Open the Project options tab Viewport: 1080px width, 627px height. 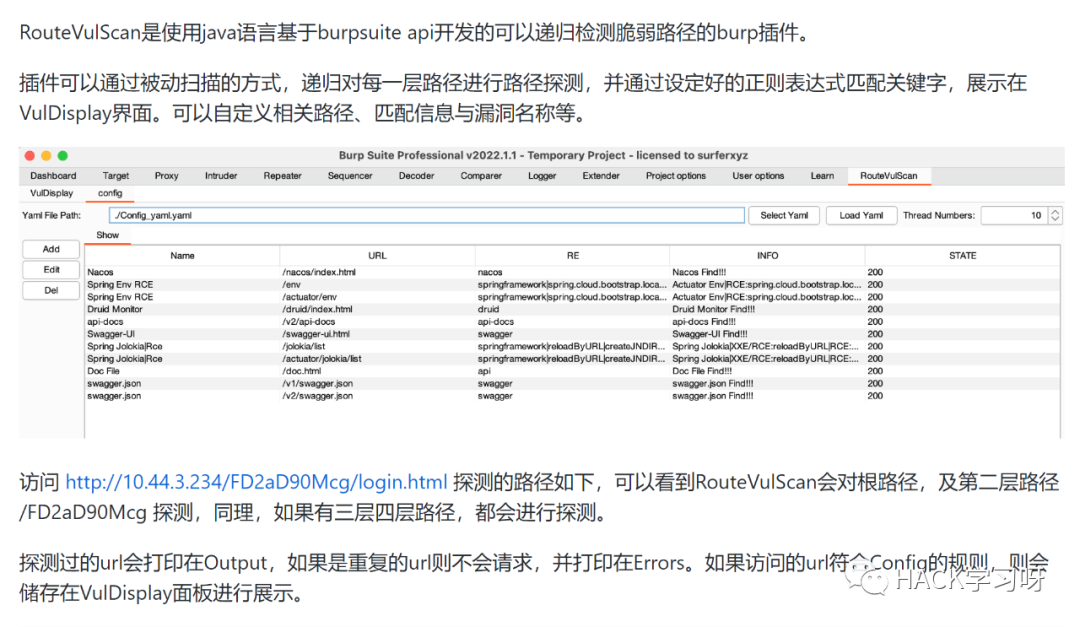676,176
